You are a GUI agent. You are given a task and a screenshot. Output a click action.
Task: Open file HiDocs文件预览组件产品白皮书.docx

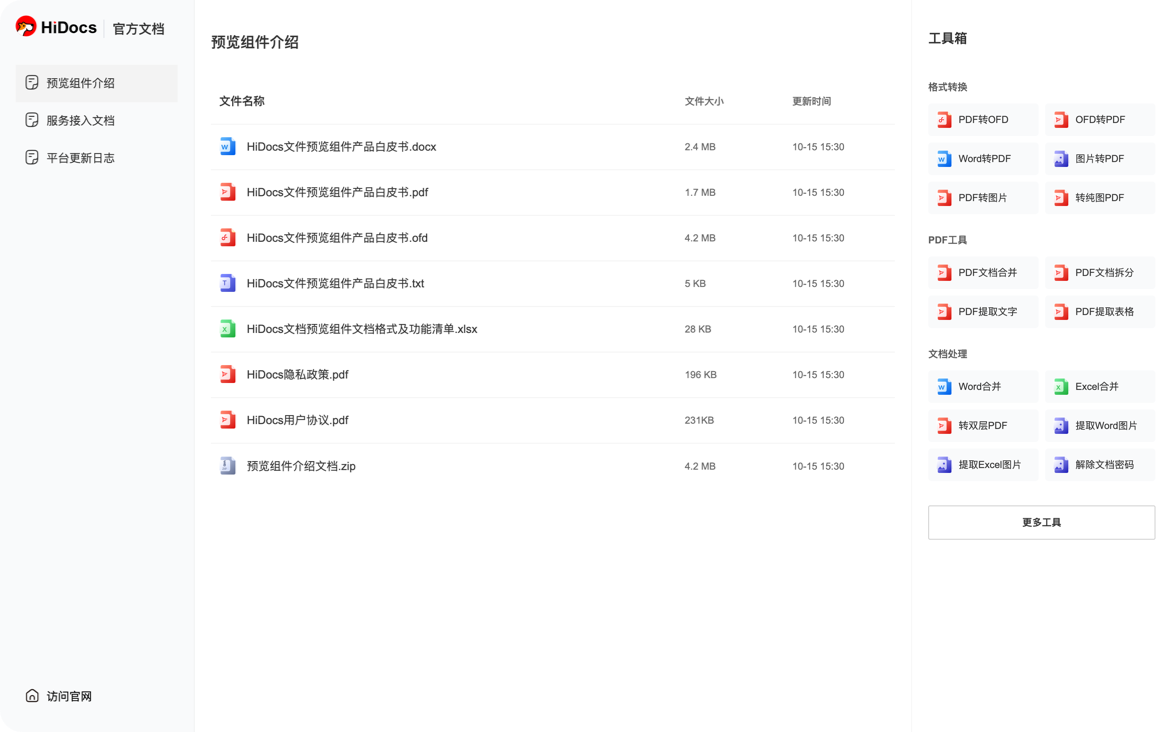(x=342, y=147)
